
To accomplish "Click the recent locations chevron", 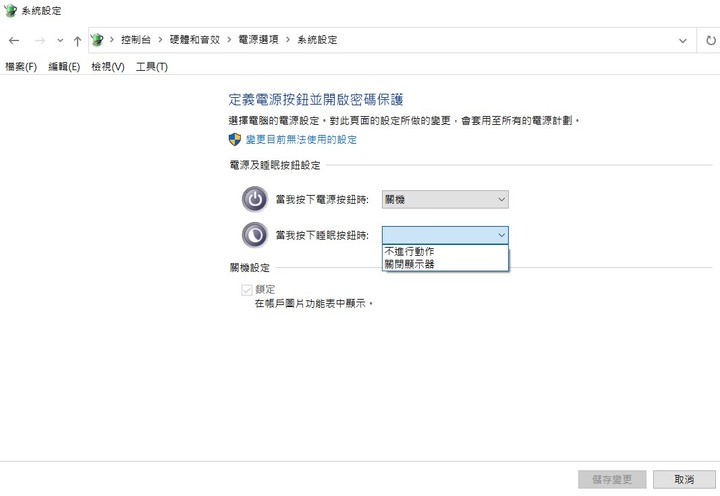I will [x=60, y=40].
